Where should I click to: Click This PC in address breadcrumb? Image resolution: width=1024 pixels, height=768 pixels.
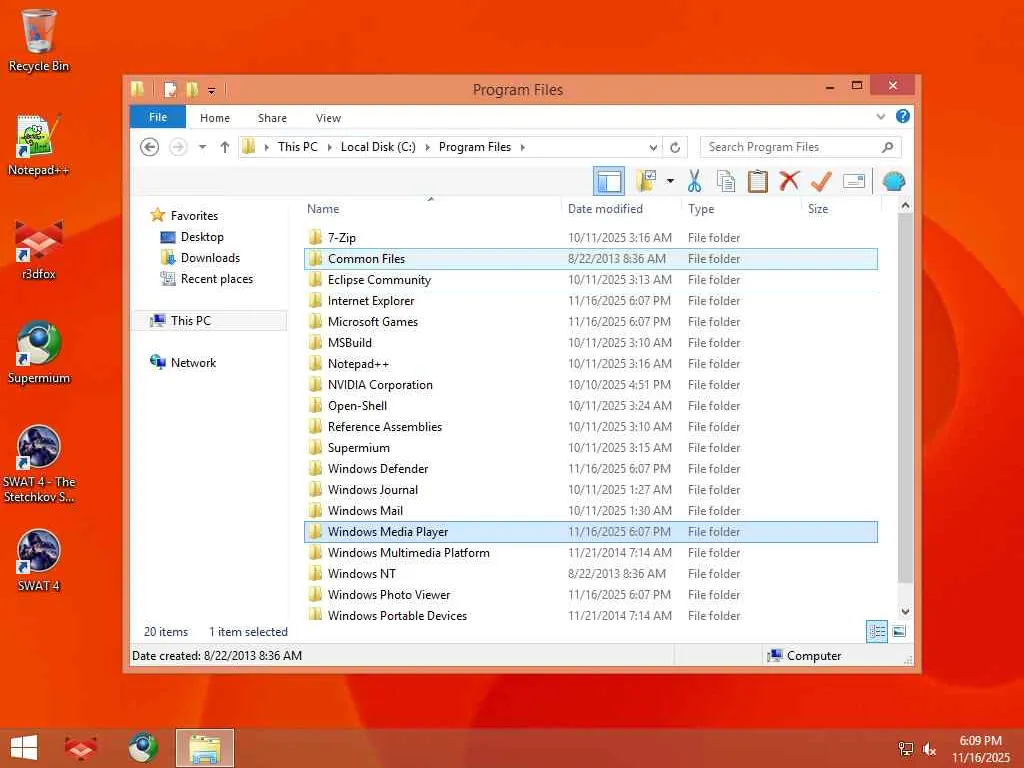[x=297, y=147]
